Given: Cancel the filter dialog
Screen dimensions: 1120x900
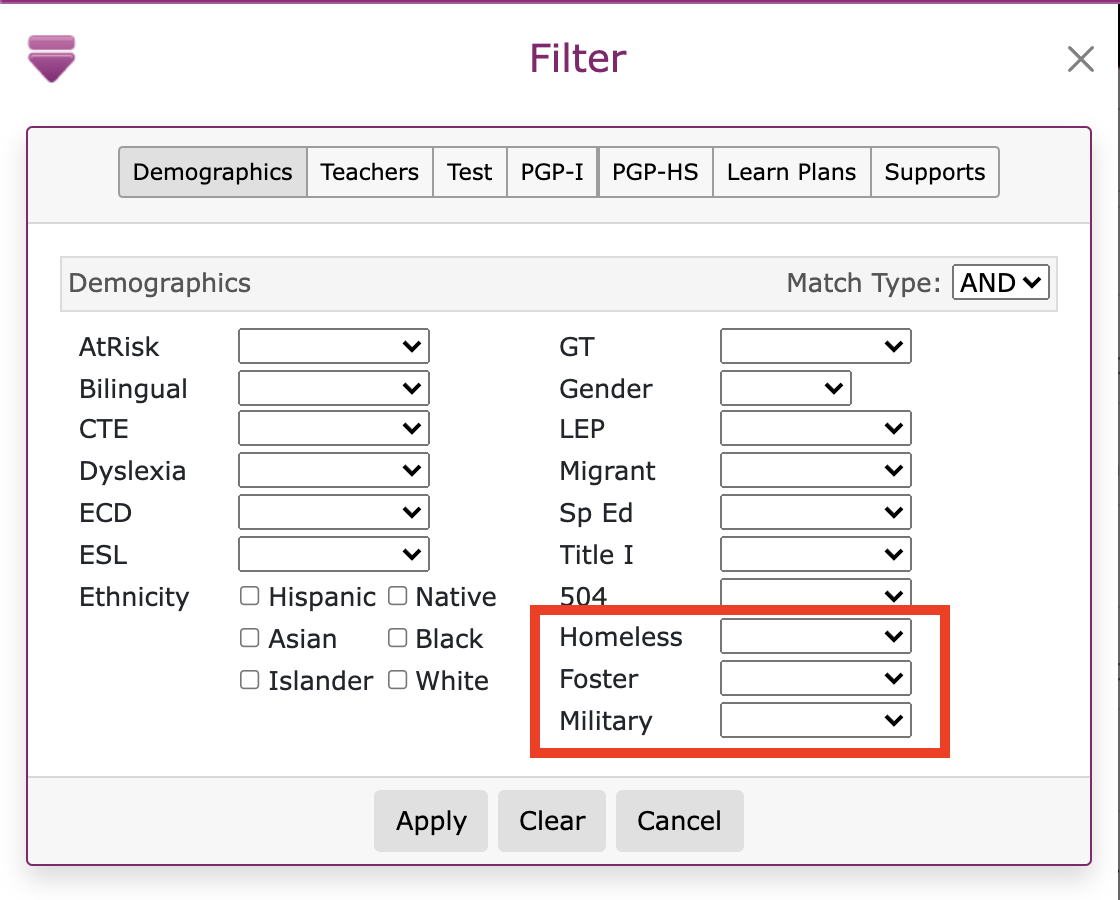Looking at the screenshot, I should click(x=679, y=821).
